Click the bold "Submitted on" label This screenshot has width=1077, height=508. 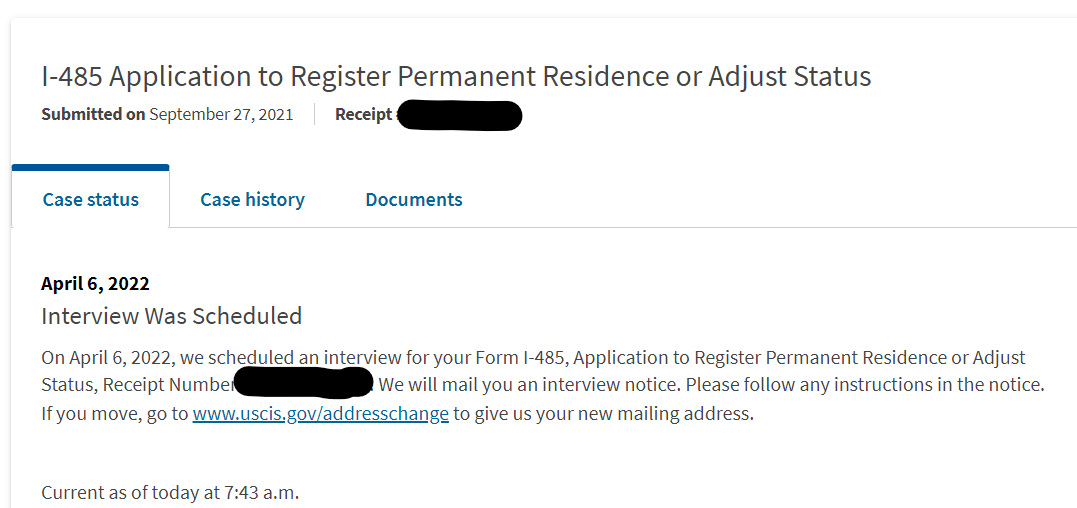click(x=93, y=114)
